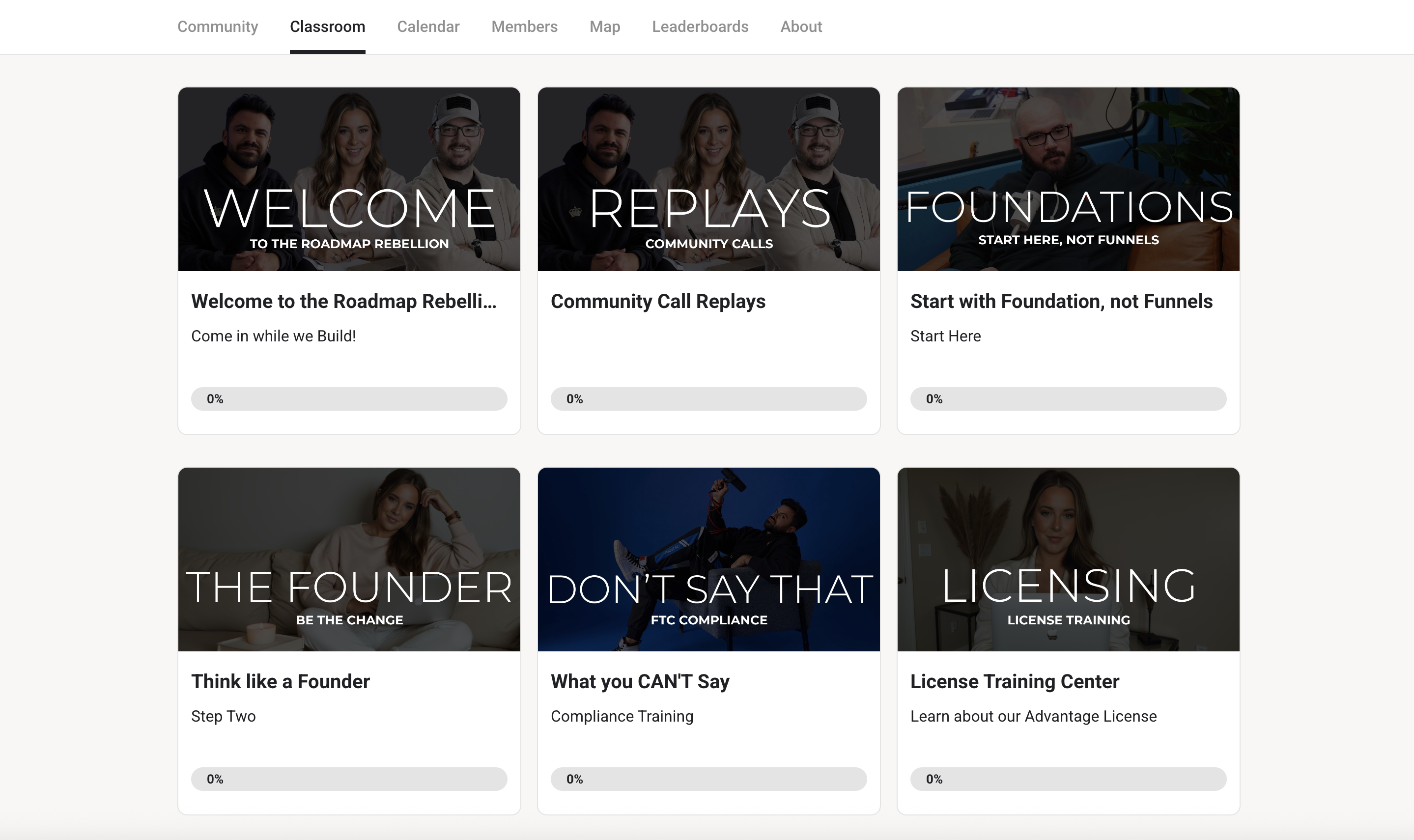Click progress bar under Welcome course
The width and height of the screenshot is (1414, 840).
click(349, 398)
